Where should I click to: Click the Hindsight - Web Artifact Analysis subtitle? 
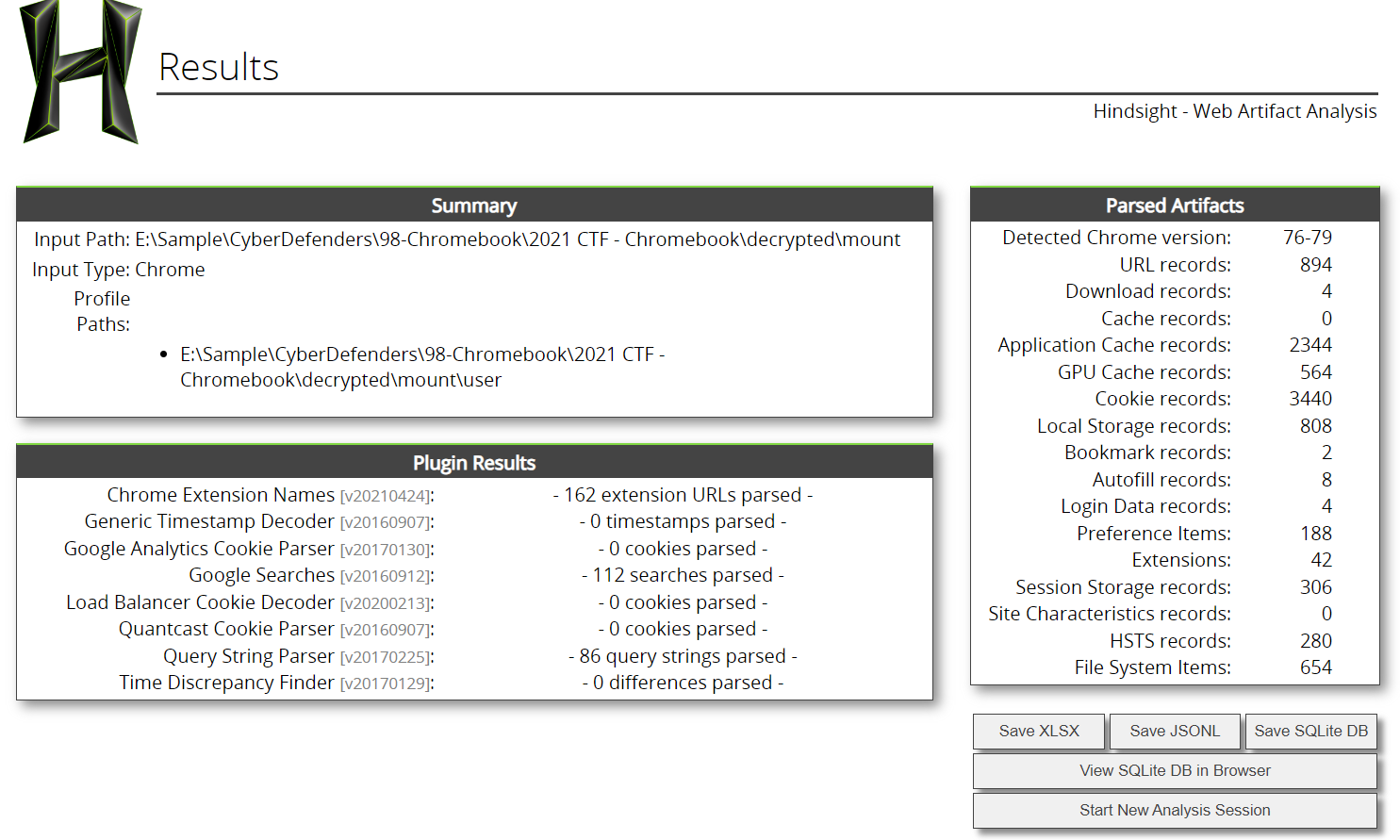(1234, 111)
